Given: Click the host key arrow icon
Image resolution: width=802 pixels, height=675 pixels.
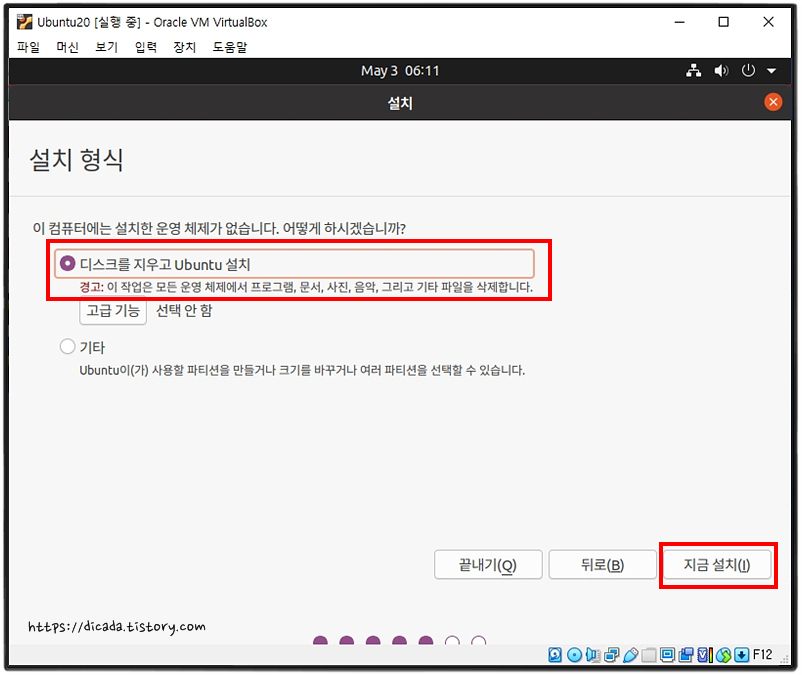Looking at the screenshot, I should click(742, 655).
